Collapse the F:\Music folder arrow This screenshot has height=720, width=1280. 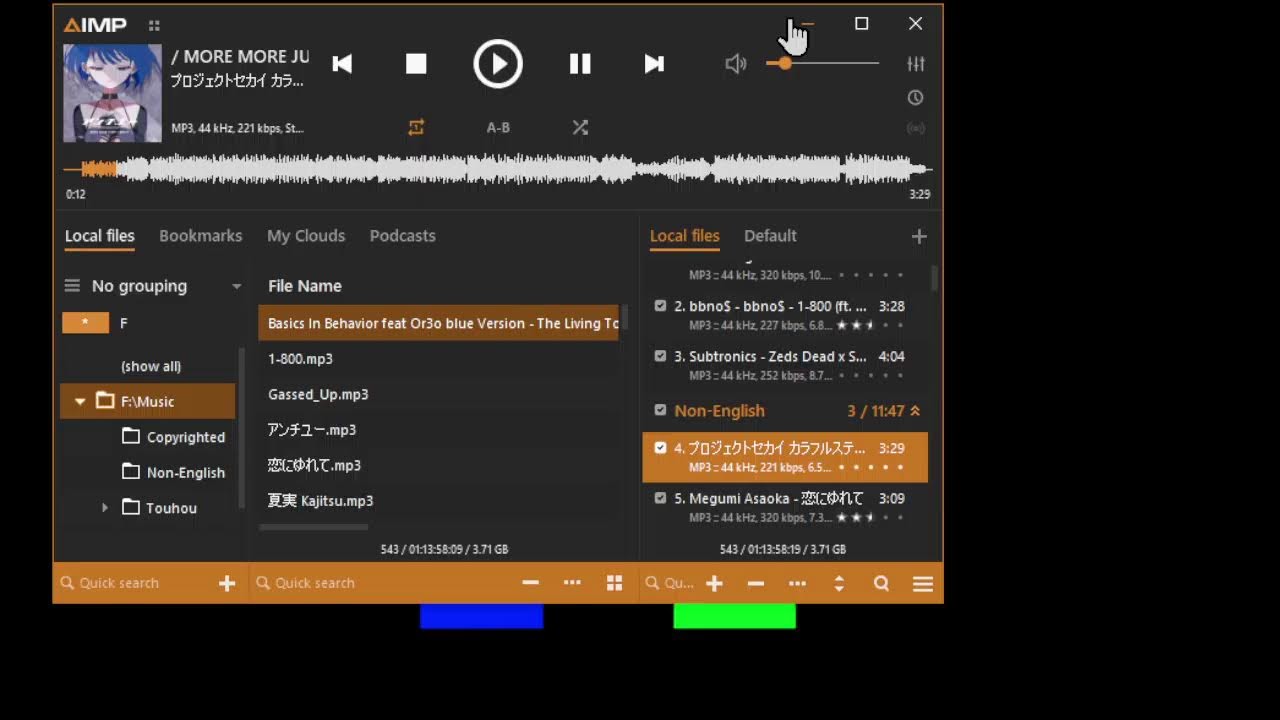[80, 401]
